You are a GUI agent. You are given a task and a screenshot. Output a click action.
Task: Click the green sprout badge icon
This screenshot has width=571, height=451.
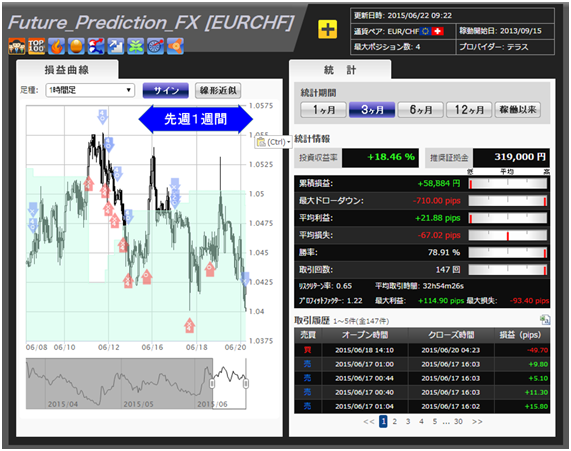click(x=135, y=46)
